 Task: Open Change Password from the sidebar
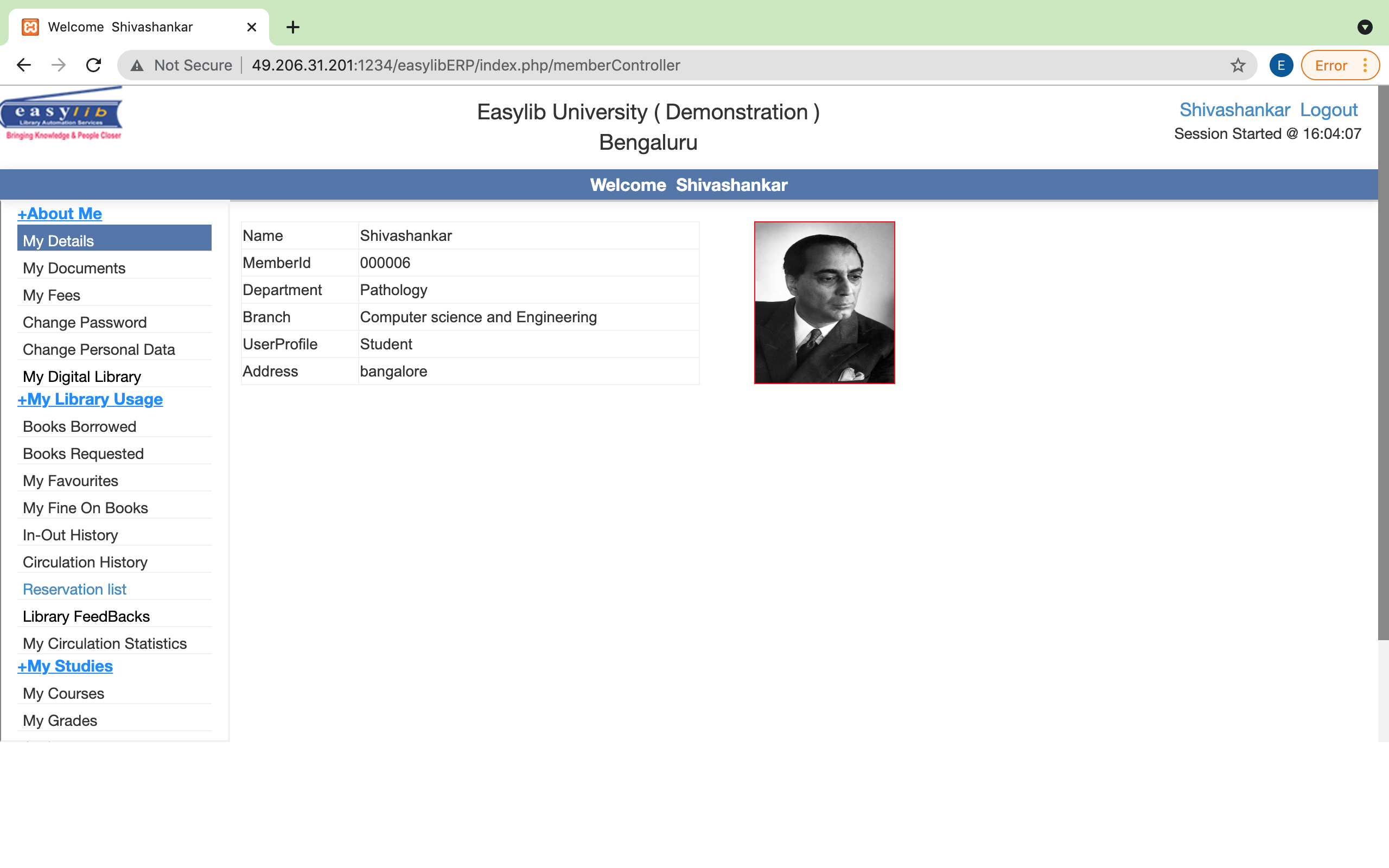pyautogui.click(x=85, y=322)
